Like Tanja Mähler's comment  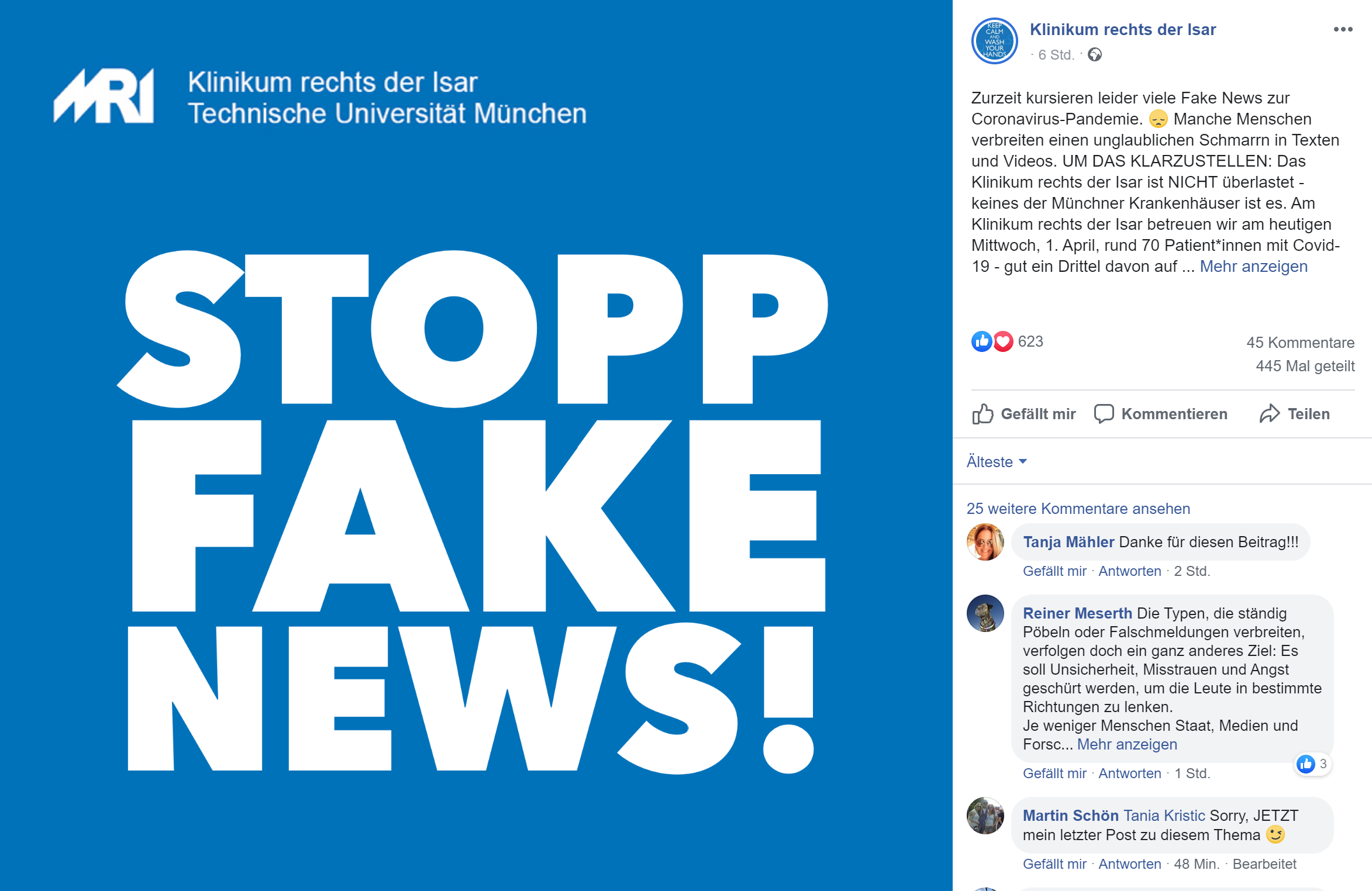1054,571
